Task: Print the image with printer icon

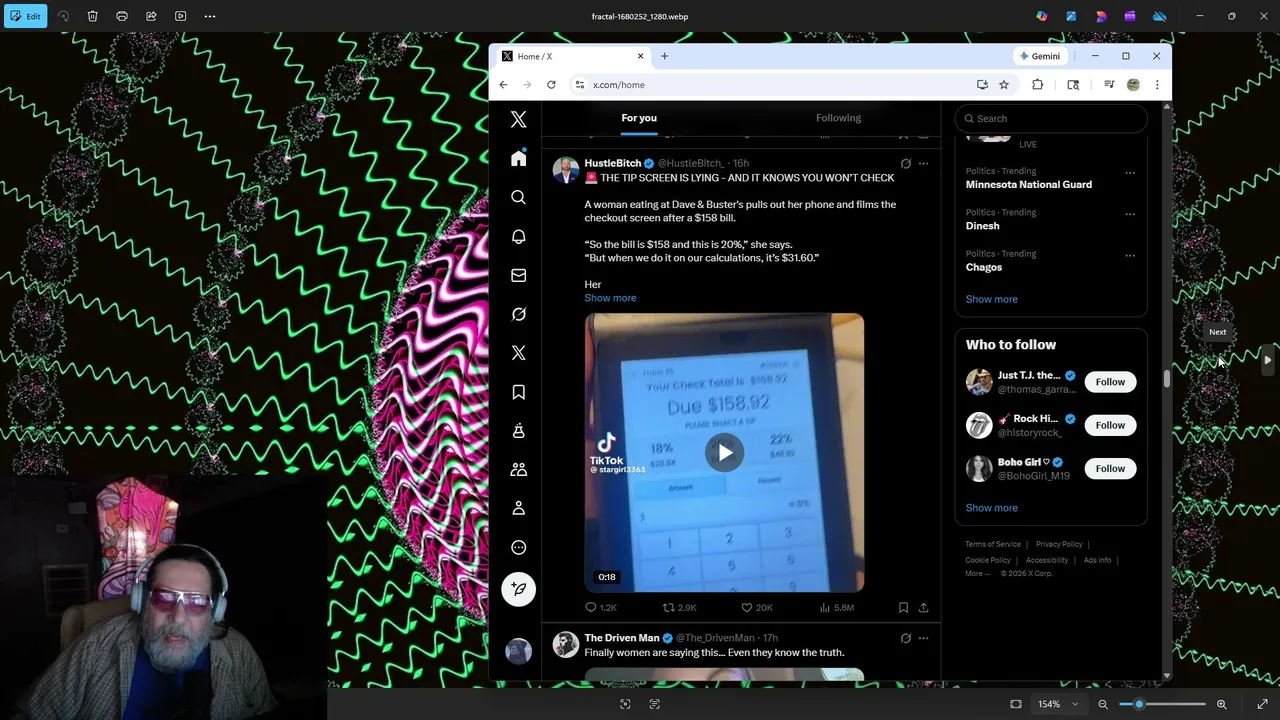Action: (x=122, y=16)
